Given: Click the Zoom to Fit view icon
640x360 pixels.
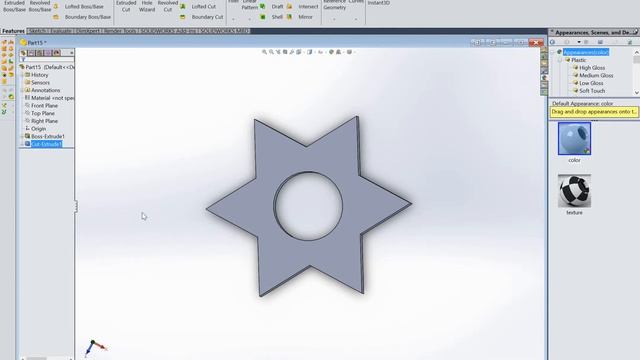Looking at the screenshot, I should pos(264,52).
